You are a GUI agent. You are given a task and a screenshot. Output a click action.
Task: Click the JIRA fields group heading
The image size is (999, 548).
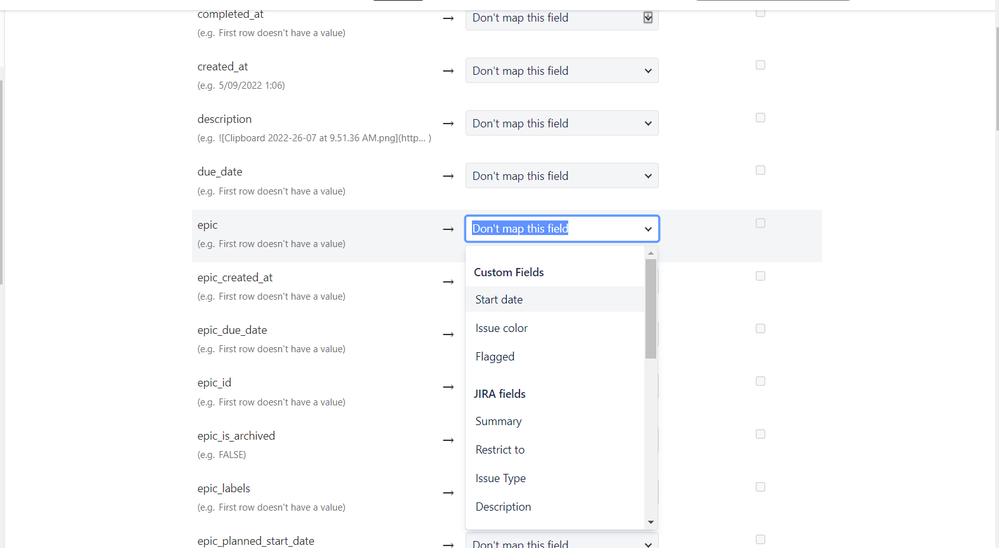[x=500, y=394]
